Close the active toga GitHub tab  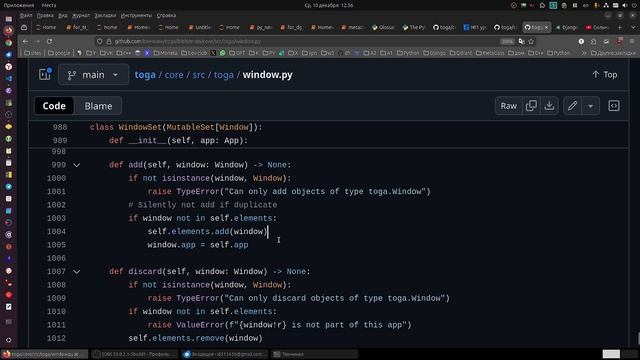(x=546, y=27)
